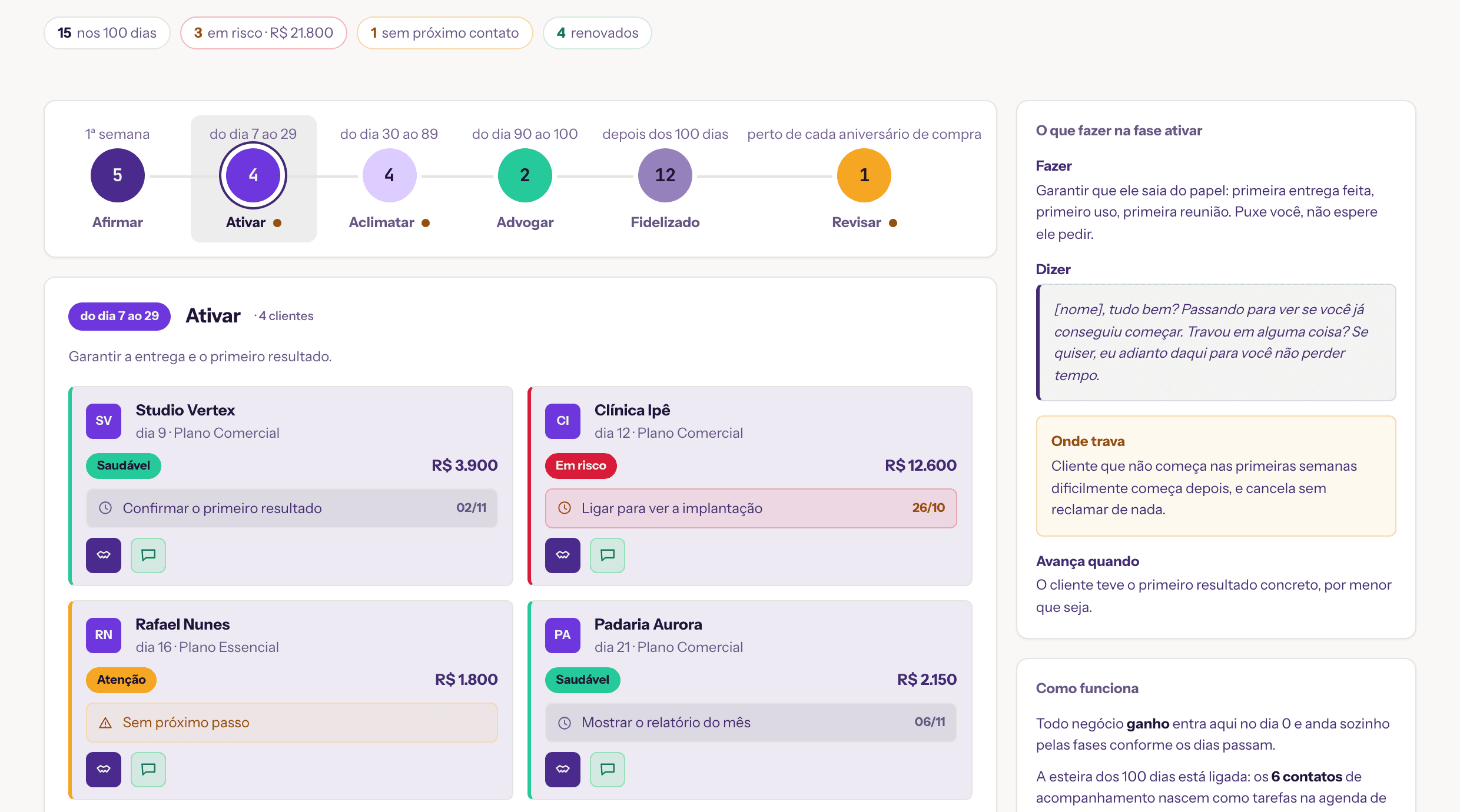Open task Confirmar o primeiro resultado

(x=292, y=508)
